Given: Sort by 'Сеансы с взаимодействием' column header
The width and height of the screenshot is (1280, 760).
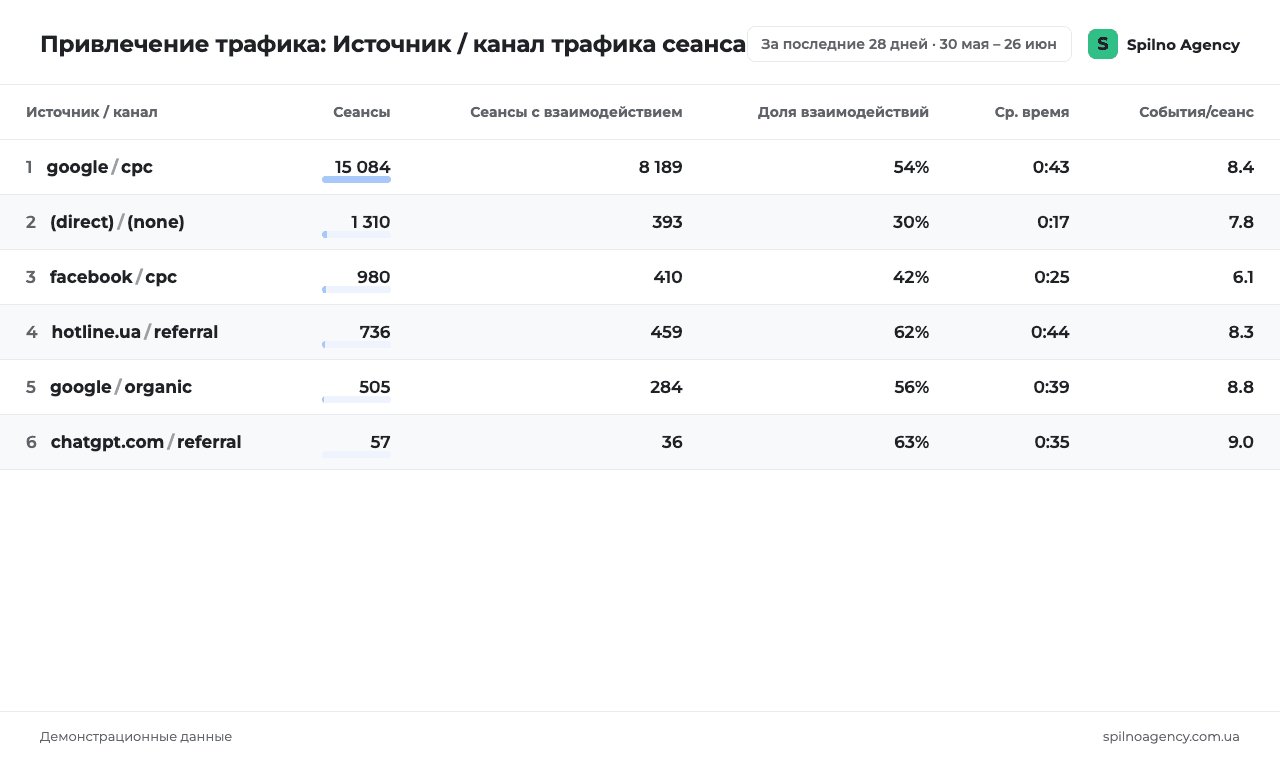Looking at the screenshot, I should point(576,112).
